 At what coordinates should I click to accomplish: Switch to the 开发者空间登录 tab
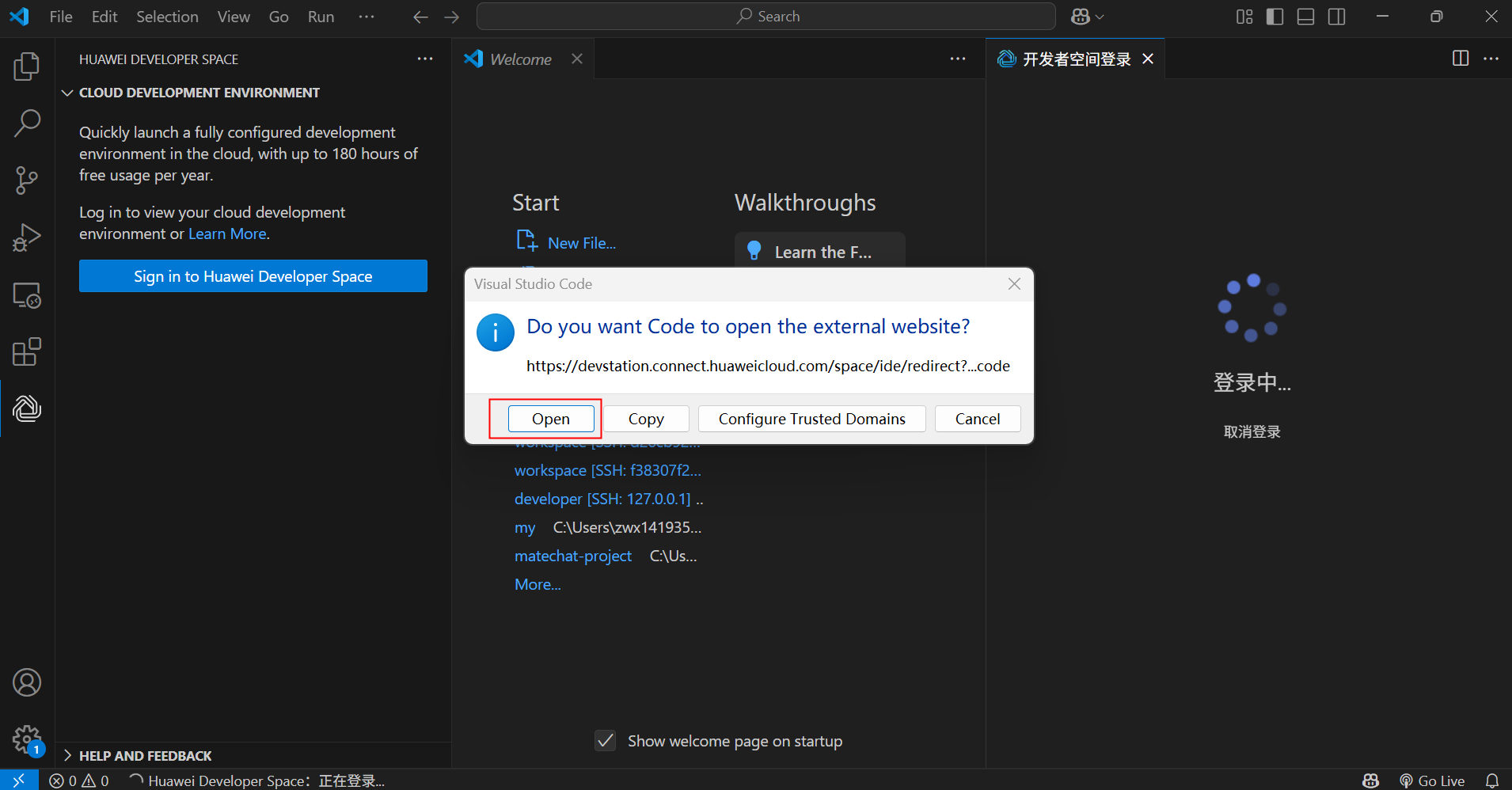[1075, 59]
